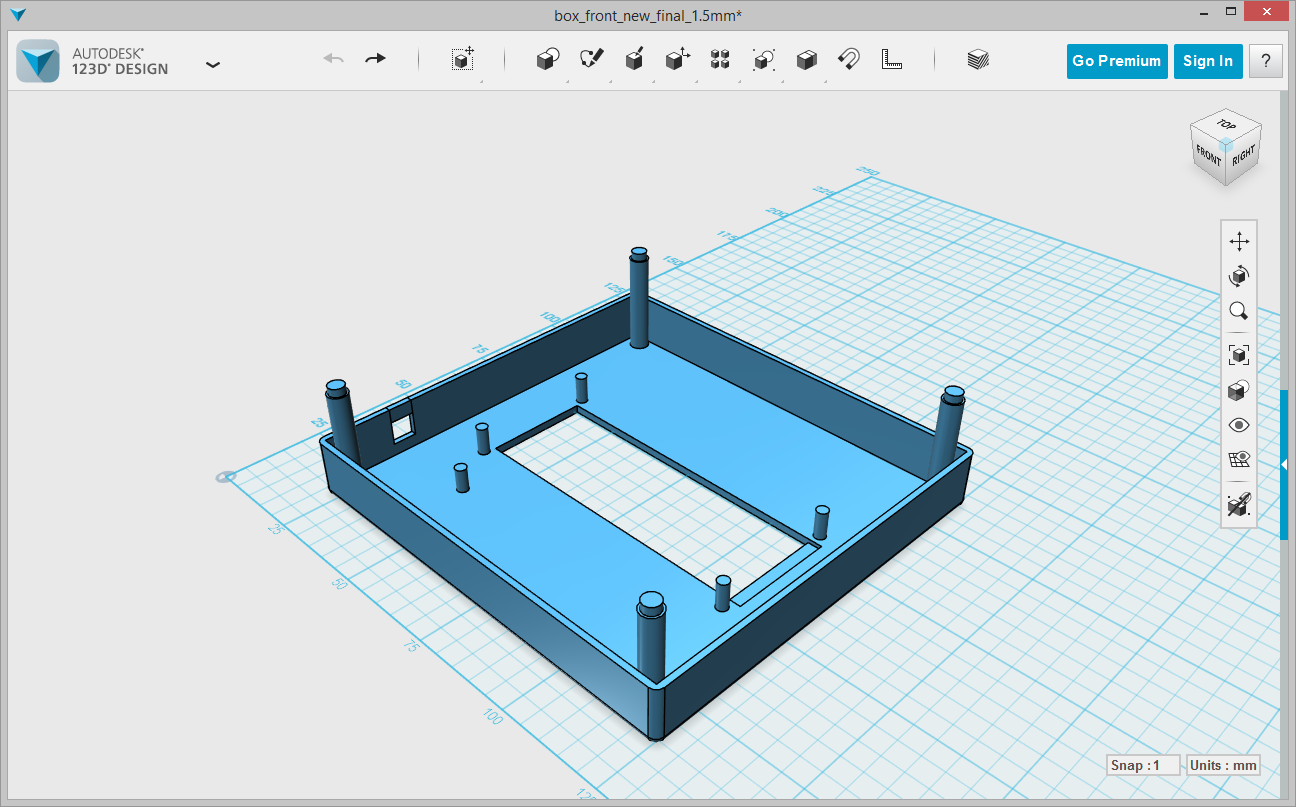Open the Transform tool
The width and height of the screenshot is (1296, 807).
point(463,60)
